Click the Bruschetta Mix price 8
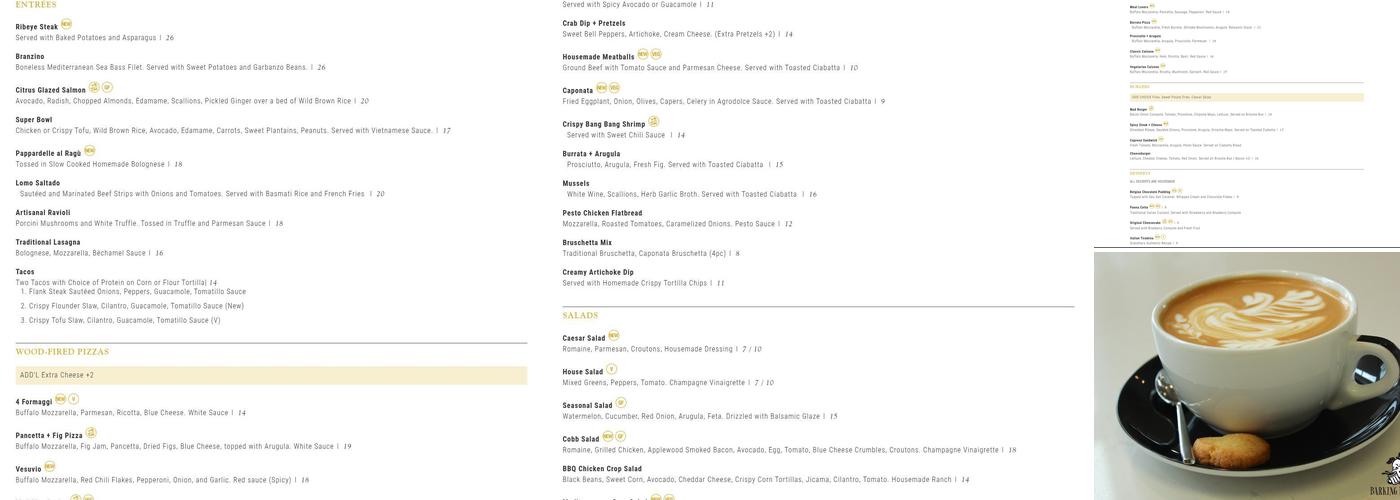1400x500 pixels. [738, 254]
